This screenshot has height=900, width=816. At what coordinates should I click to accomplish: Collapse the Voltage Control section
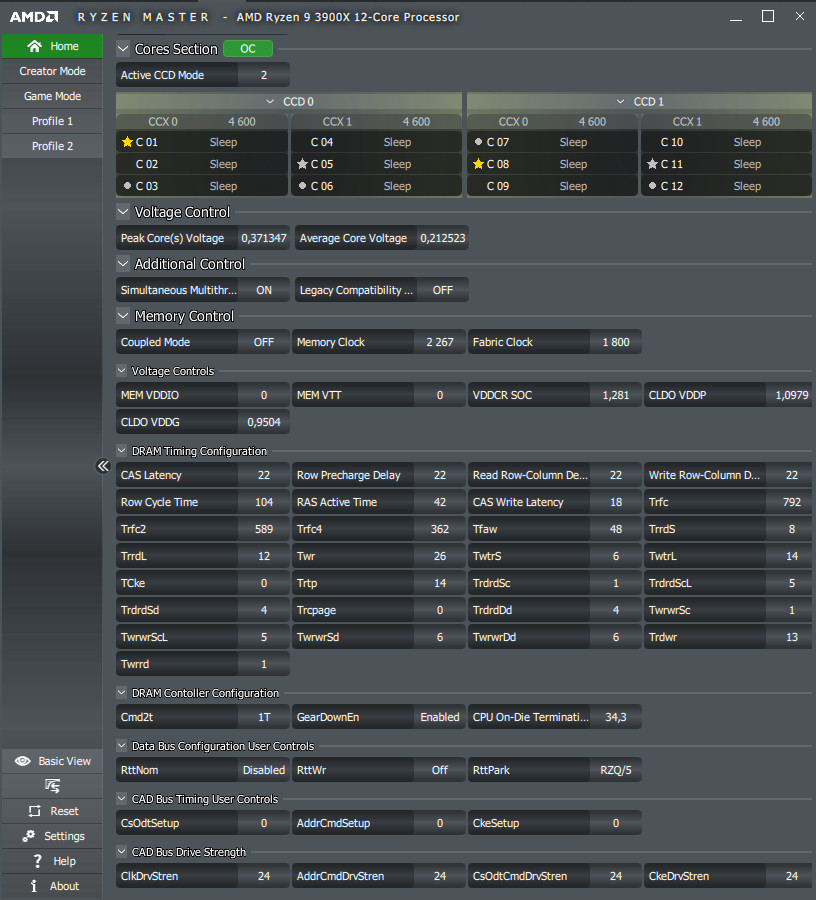[123, 212]
